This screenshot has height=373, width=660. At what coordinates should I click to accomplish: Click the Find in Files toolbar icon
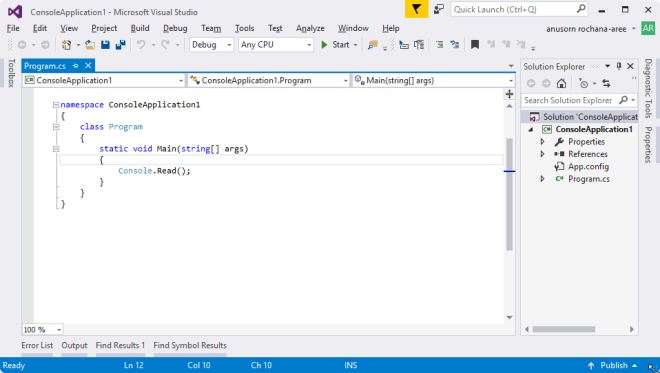[373, 45]
